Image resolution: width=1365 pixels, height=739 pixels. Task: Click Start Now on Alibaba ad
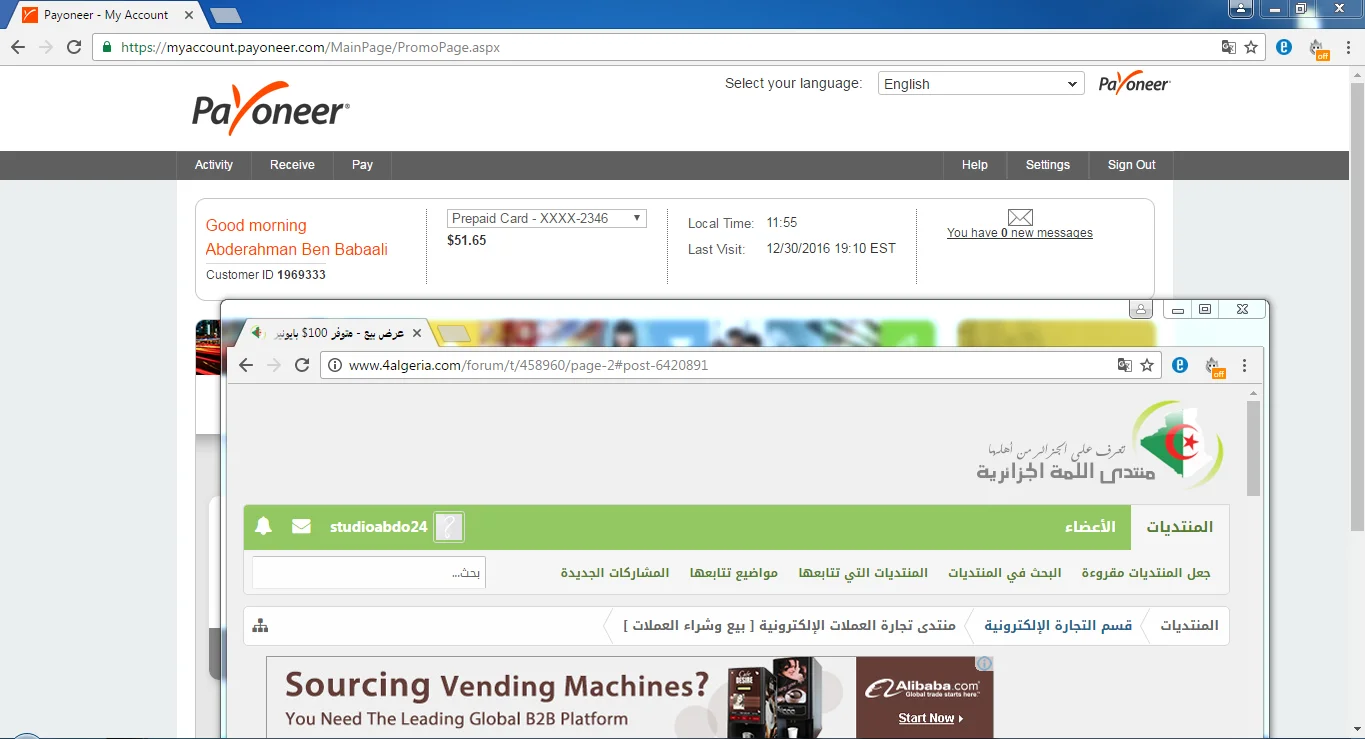click(x=930, y=718)
